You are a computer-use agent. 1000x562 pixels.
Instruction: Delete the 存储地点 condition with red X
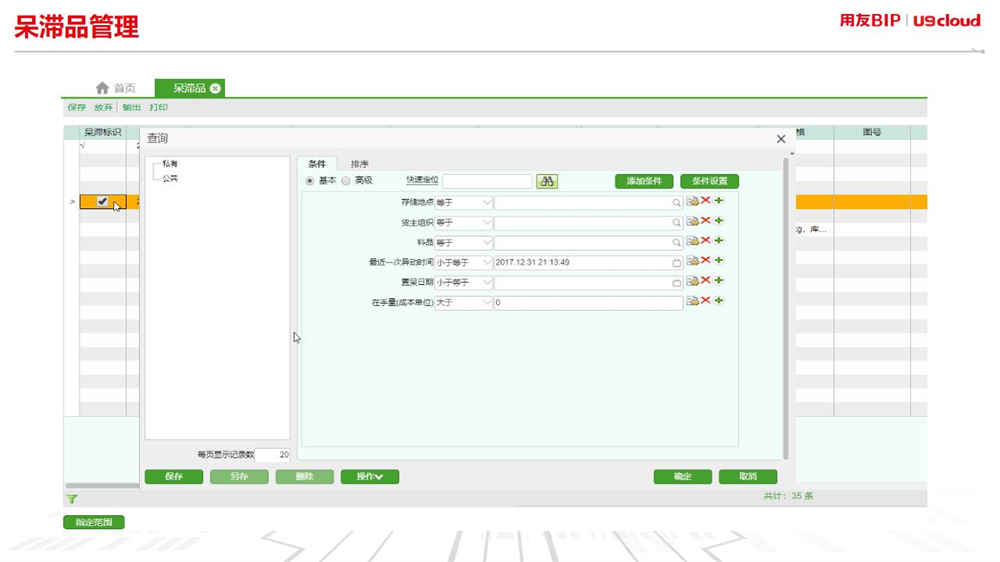pyautogui.click(x=705, y=201)
